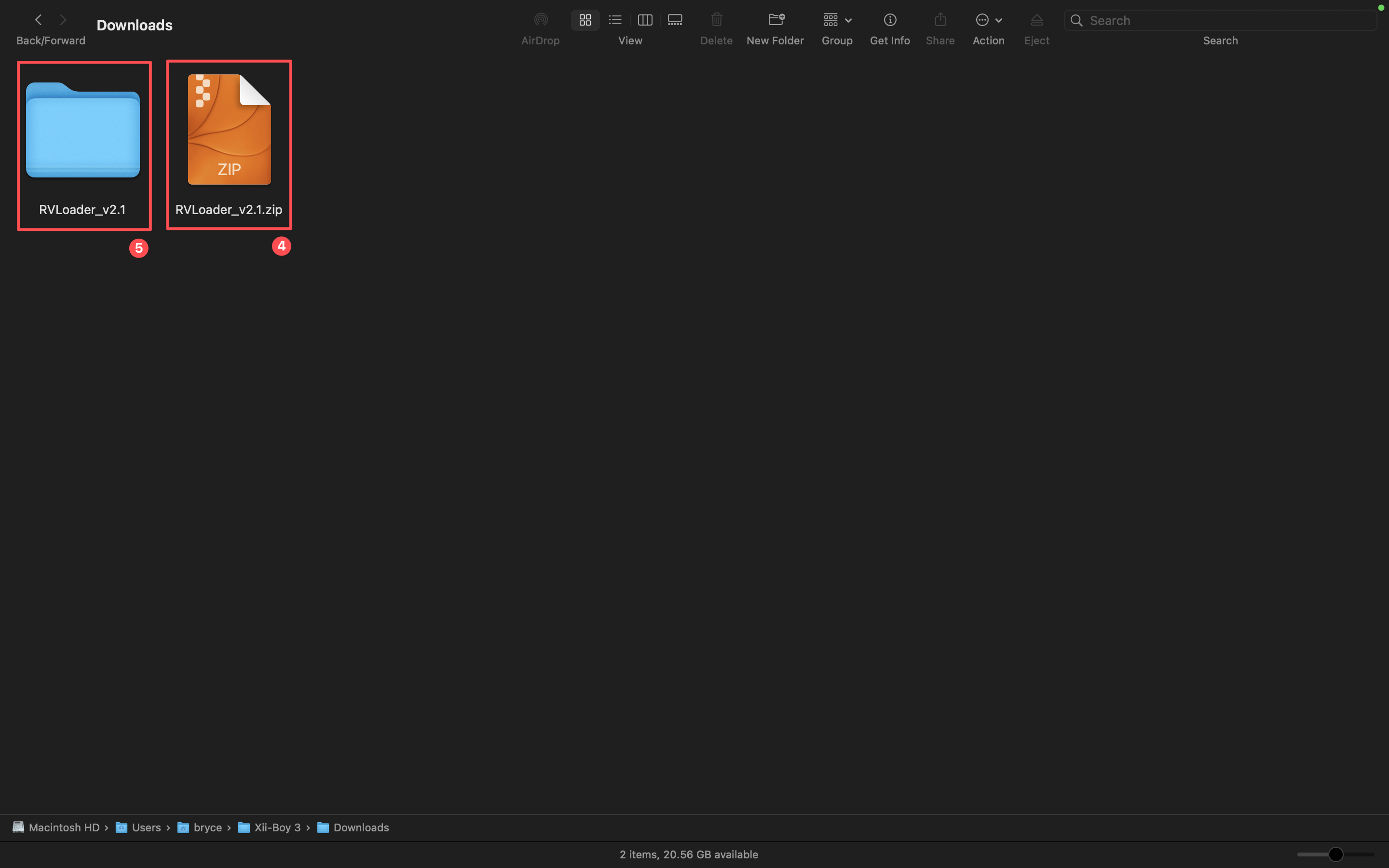Click the Eject icon

coord(1036,20)
